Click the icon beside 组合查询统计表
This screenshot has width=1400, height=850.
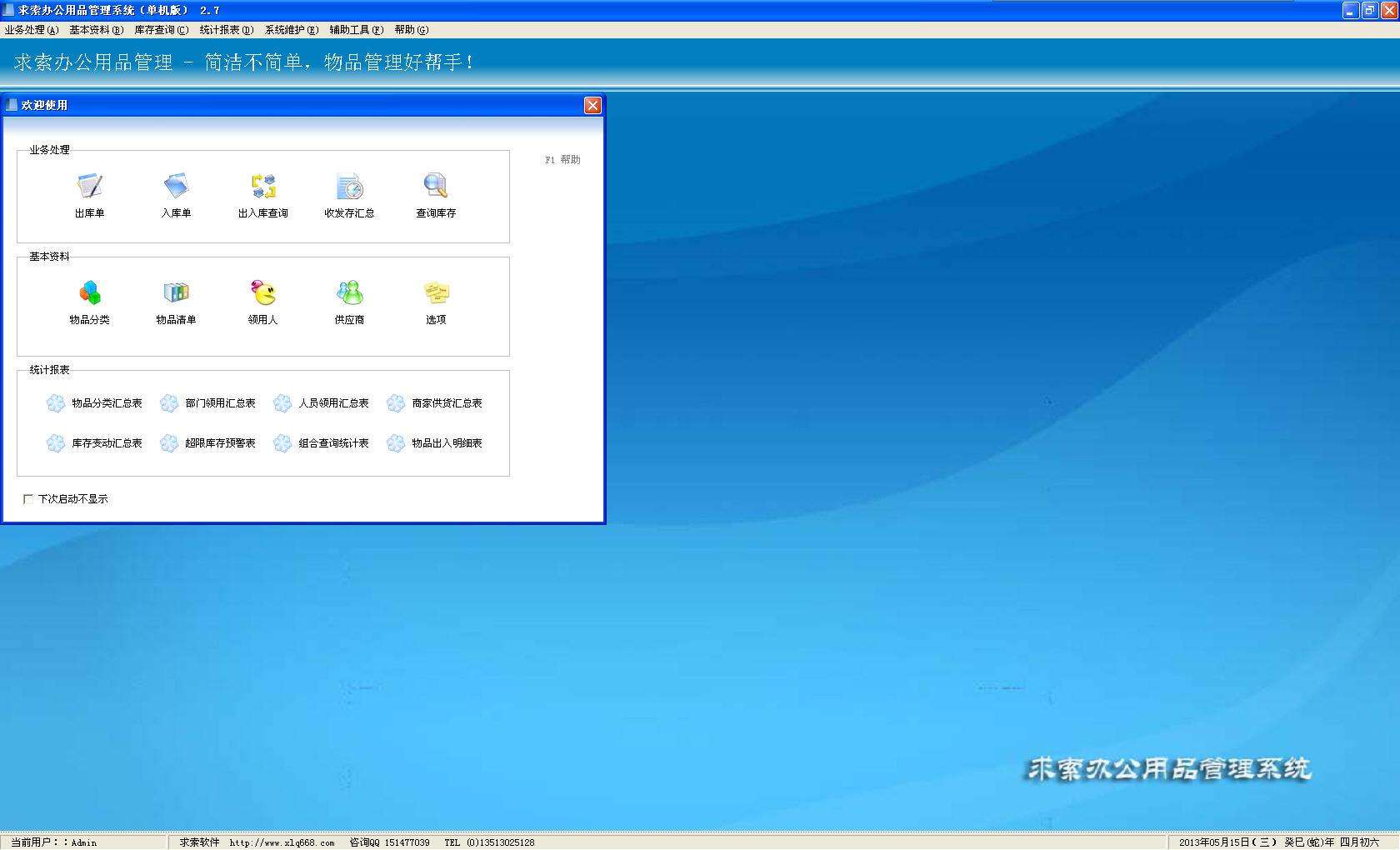[282, 443]
